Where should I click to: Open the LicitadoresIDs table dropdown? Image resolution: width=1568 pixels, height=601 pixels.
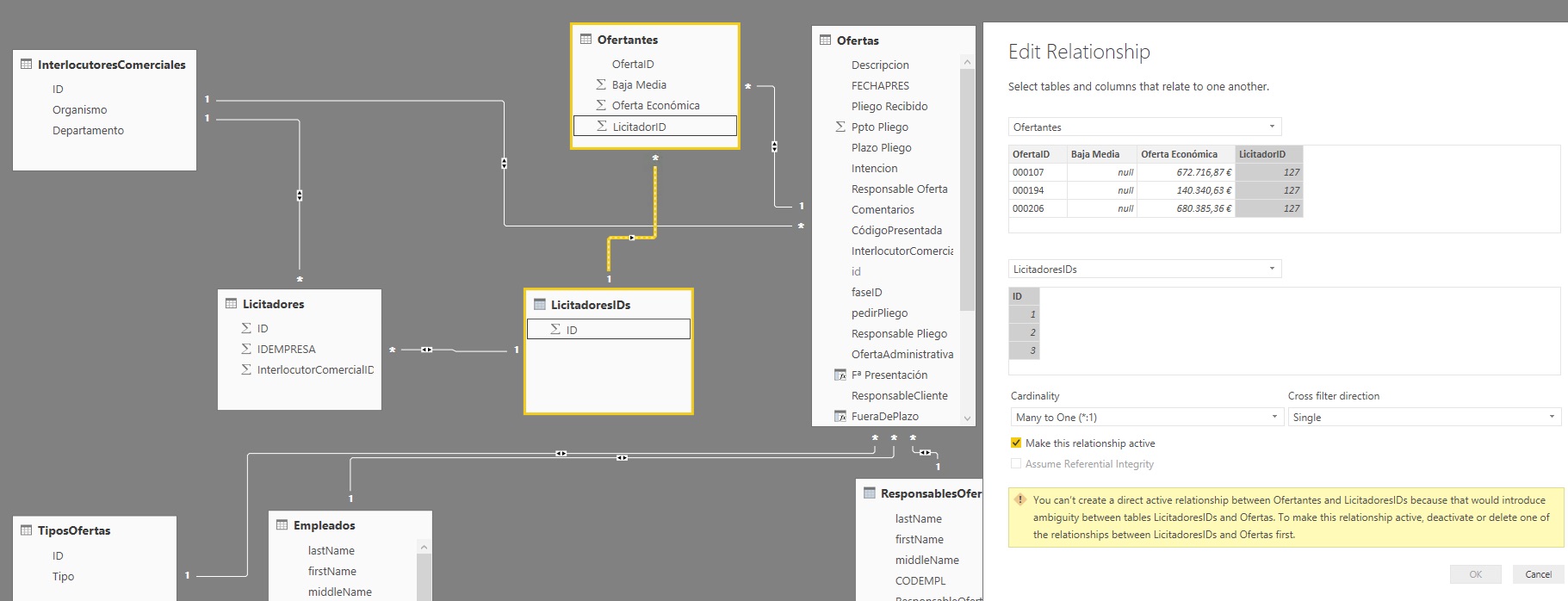click(1144, 269)
